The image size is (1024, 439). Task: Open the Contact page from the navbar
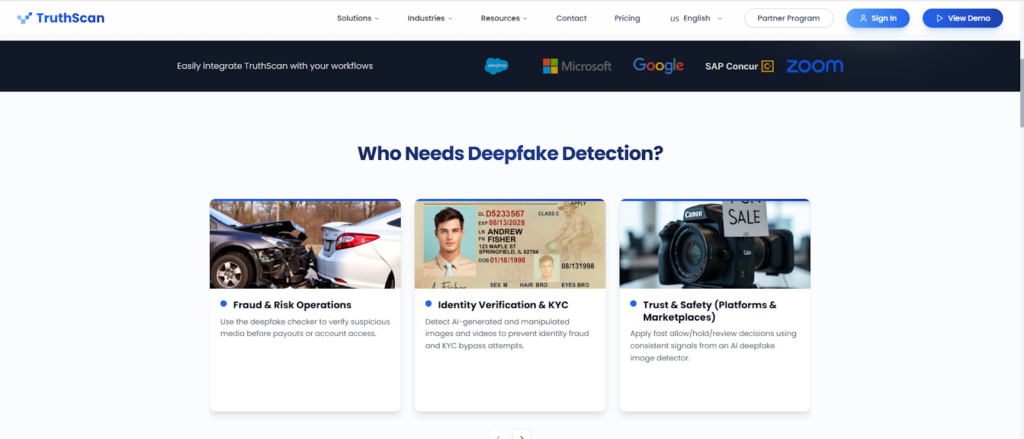571,18
